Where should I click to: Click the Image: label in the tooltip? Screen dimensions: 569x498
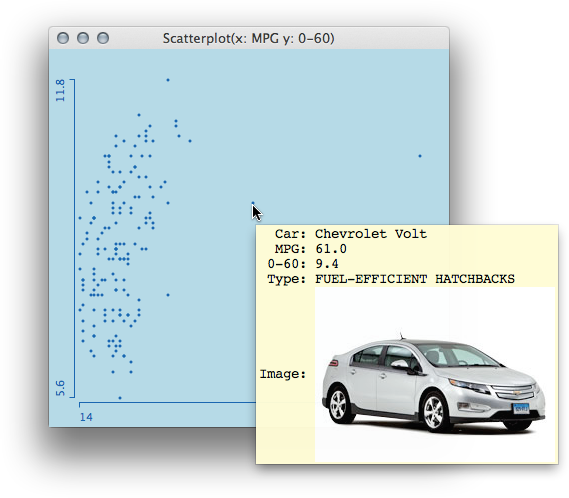pyautogui.click(x=283, y=374)
